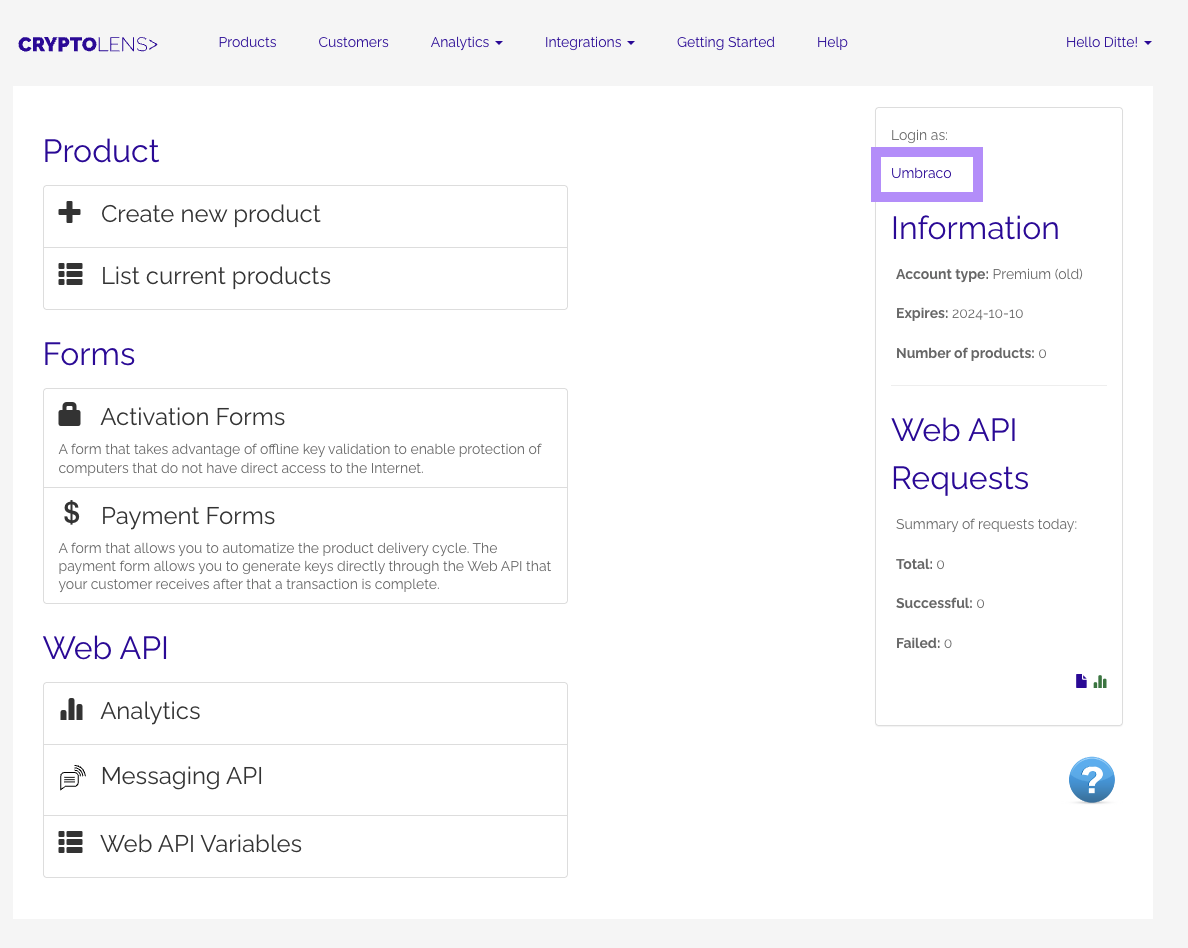This screenshot has height=948, width=1188.
Task: Click the Messaging API speech bubble icon
Action: click(72, 778)
